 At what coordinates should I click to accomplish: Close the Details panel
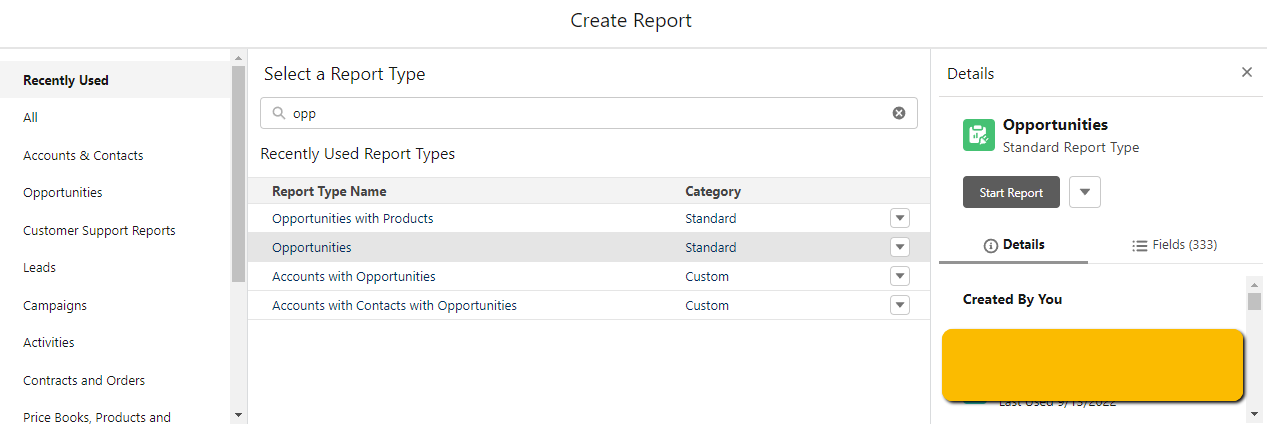click(x=1246, y=72)
